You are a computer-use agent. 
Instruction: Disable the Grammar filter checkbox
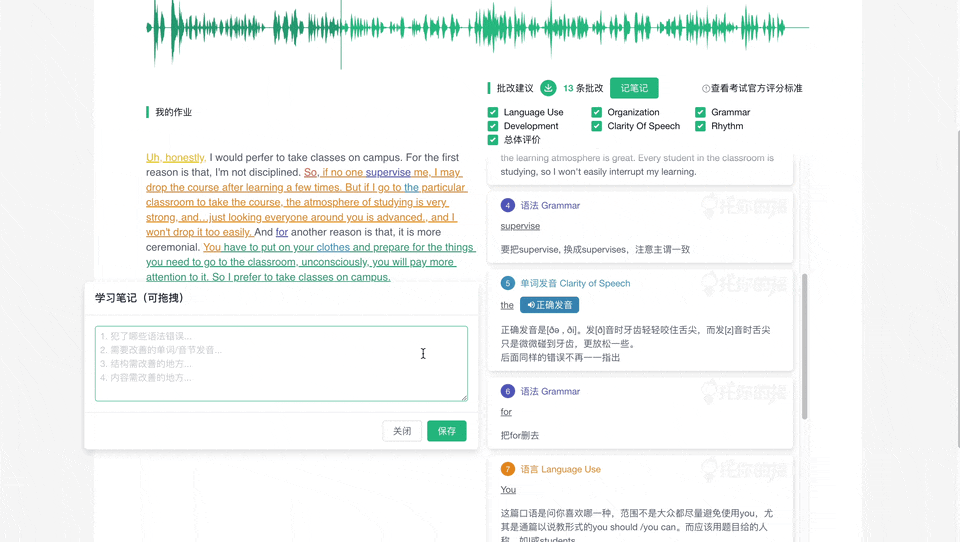[x=700, y=113]
